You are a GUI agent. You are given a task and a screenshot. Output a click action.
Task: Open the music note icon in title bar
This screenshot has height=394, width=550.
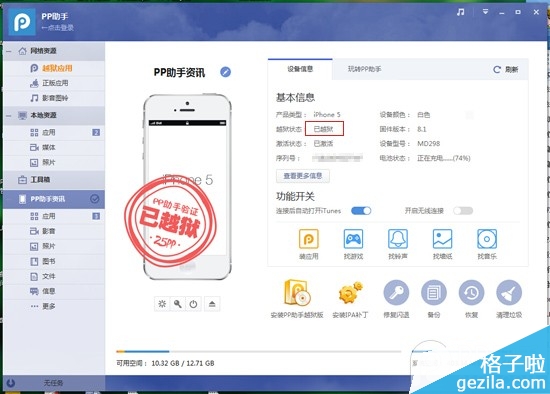click(x=461, y=12)
